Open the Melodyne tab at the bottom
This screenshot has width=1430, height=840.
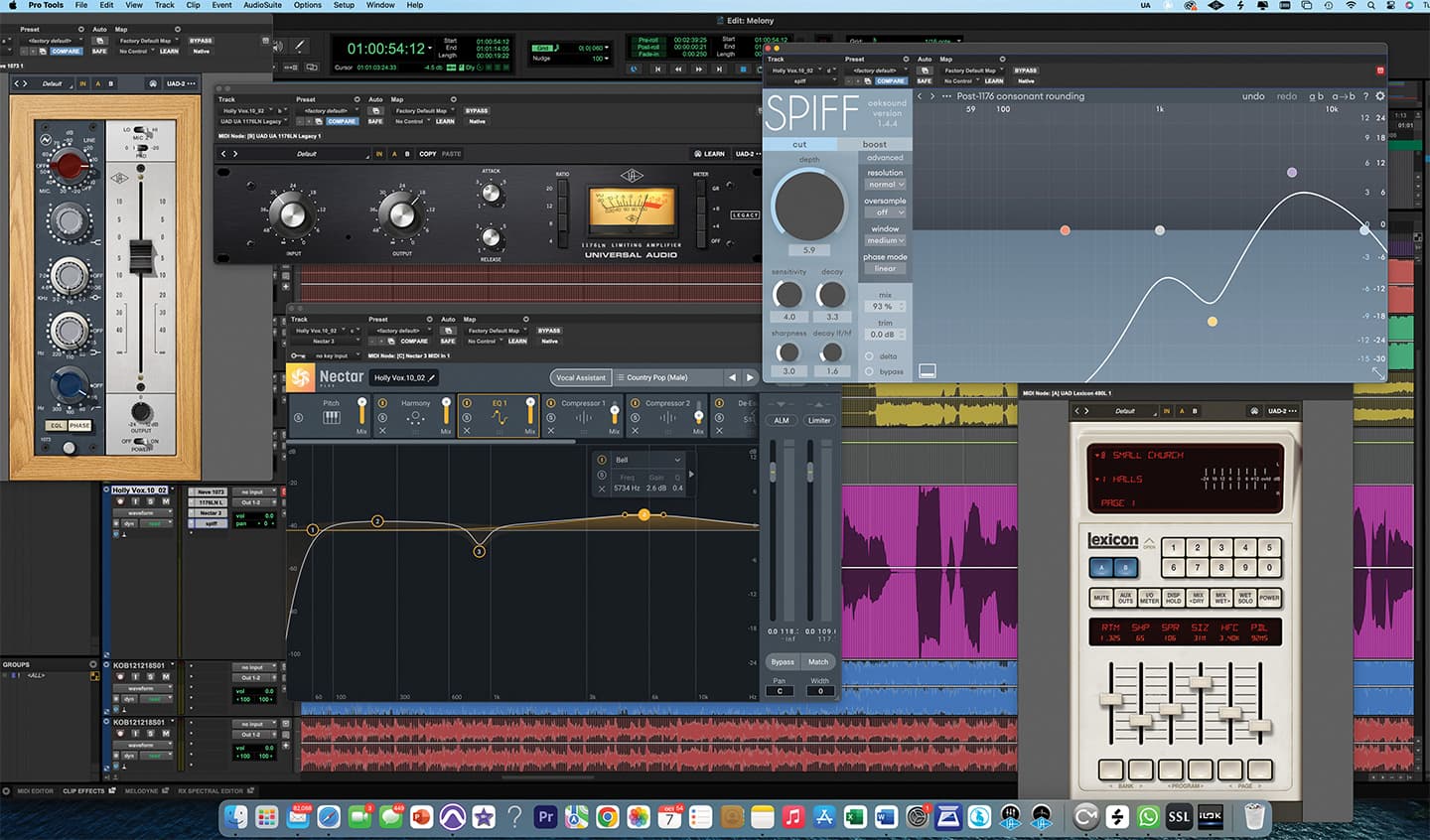coord(141,791)
